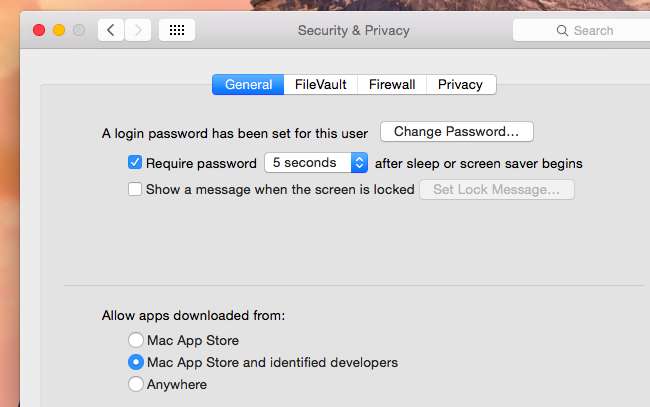Click the search magnifier icon
The height and width of the screenshot is (407, 650).
tap(564, 31)
